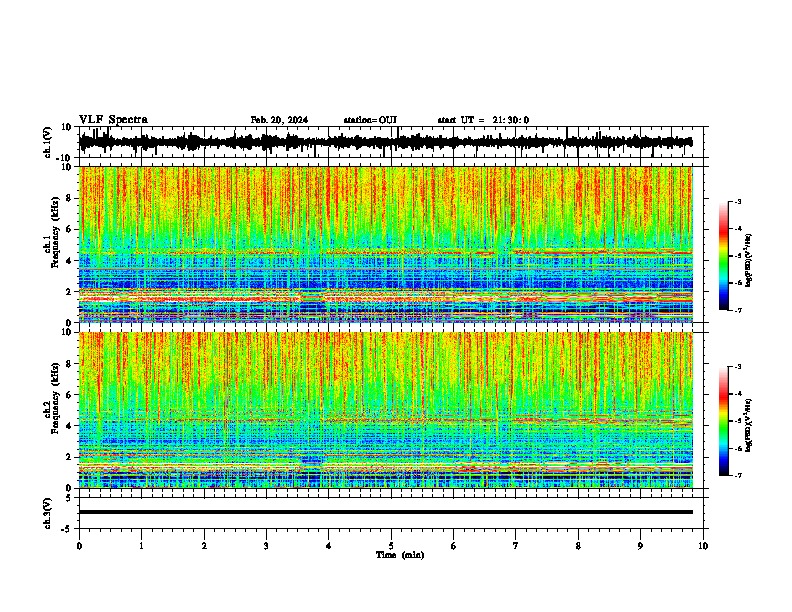Click time axis tick label "9"
Screen dimensions: 792x612
tap(640, 545)
